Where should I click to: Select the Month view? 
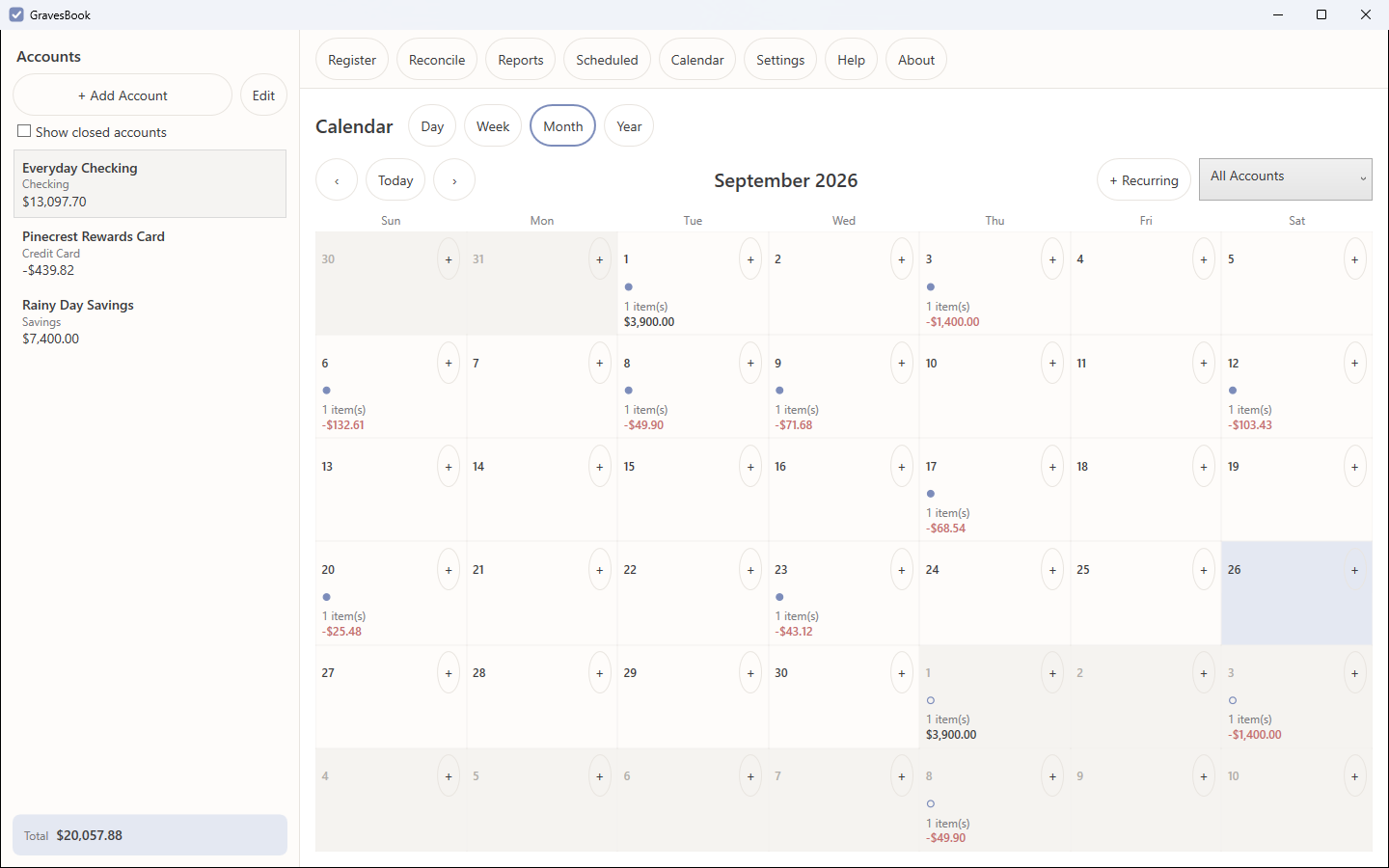click(x=562, y=126)
